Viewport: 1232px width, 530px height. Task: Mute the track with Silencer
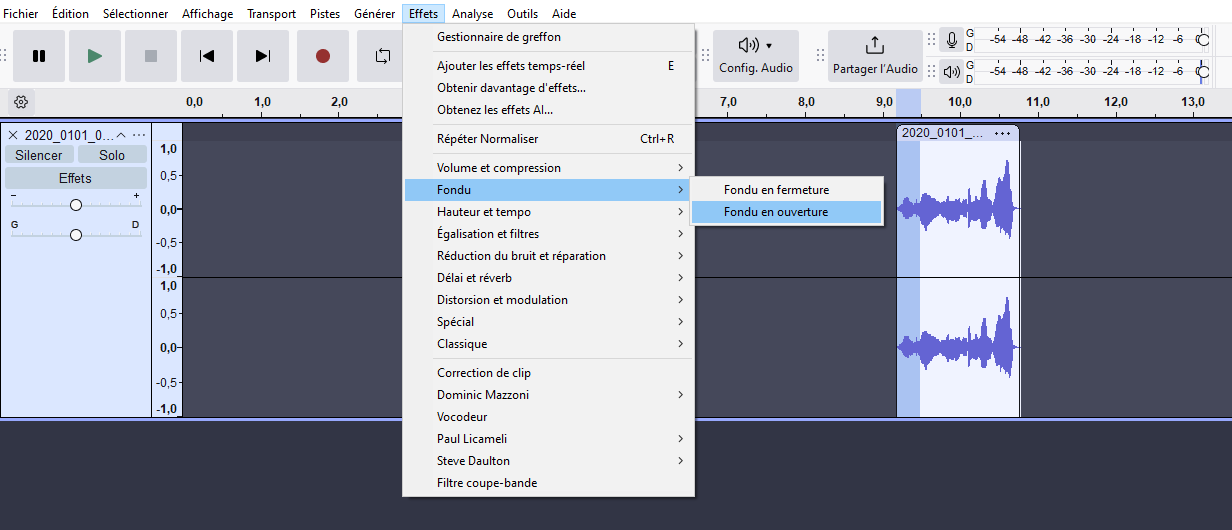coord(39,155)
